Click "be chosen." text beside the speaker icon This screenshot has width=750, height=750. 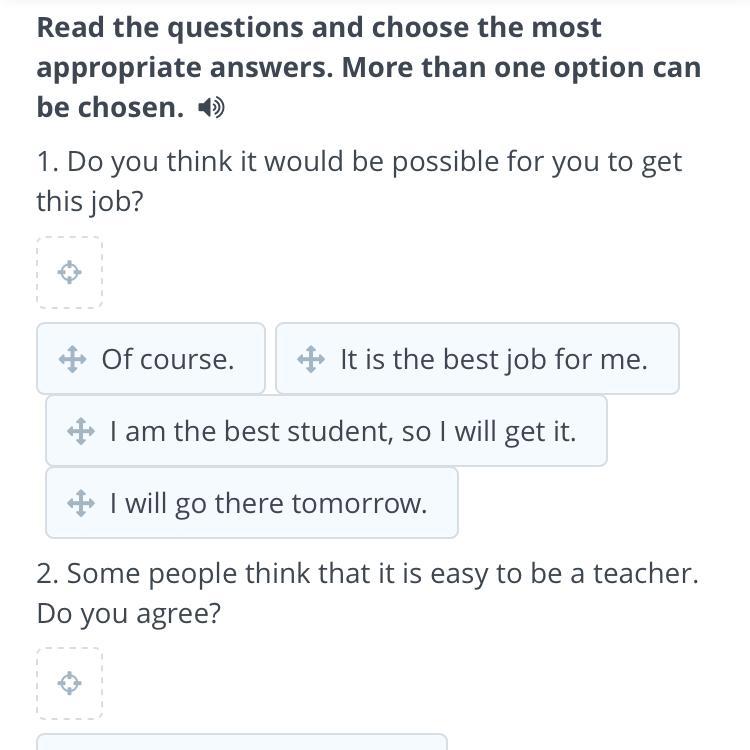[x=110, y=108]
